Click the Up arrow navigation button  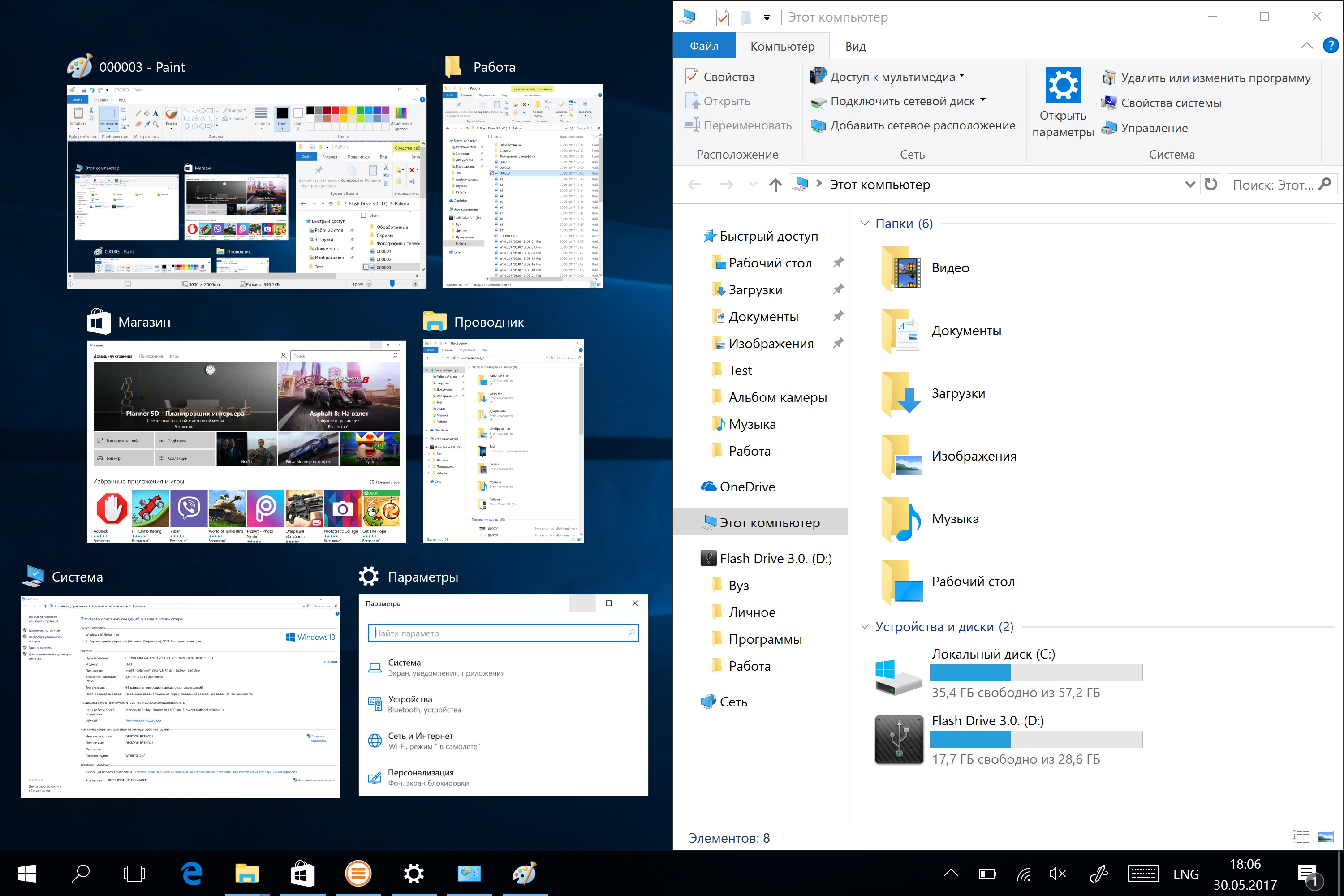pyautogui.click(x=775, y=185)
